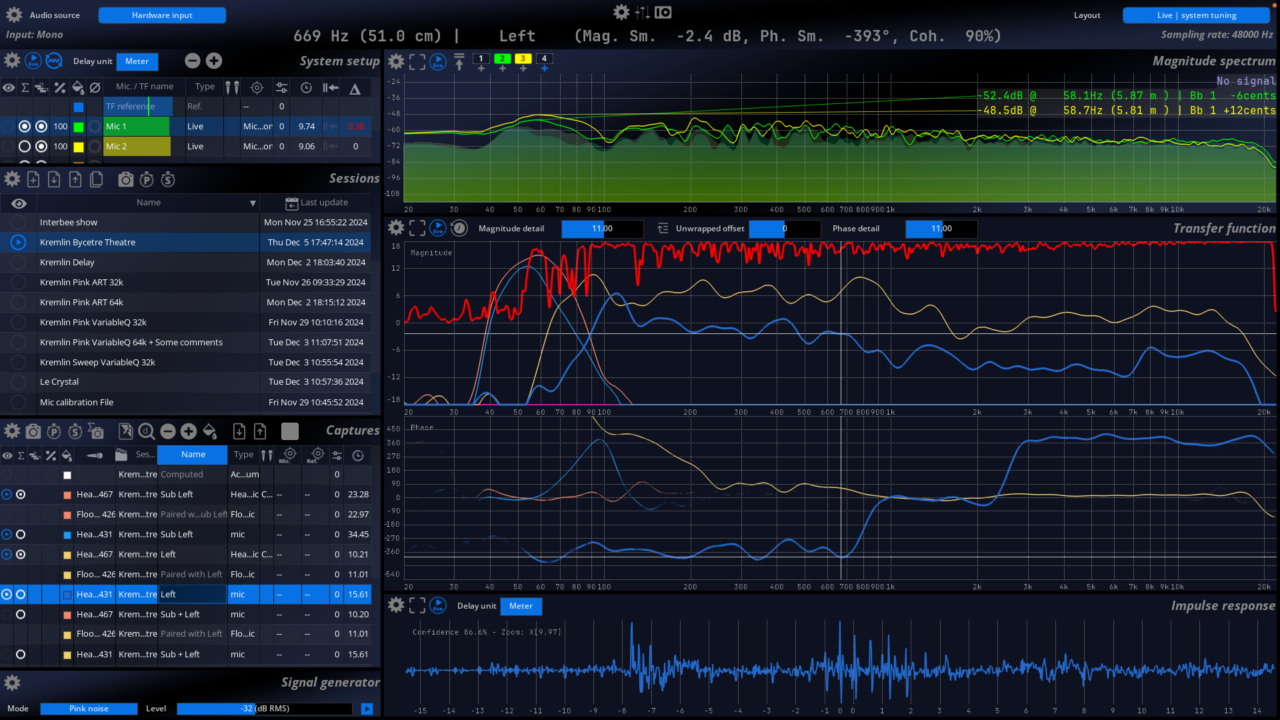
Task: Toggle visibility of the Mic 1 measurement
Action: [x=9, y=126]
